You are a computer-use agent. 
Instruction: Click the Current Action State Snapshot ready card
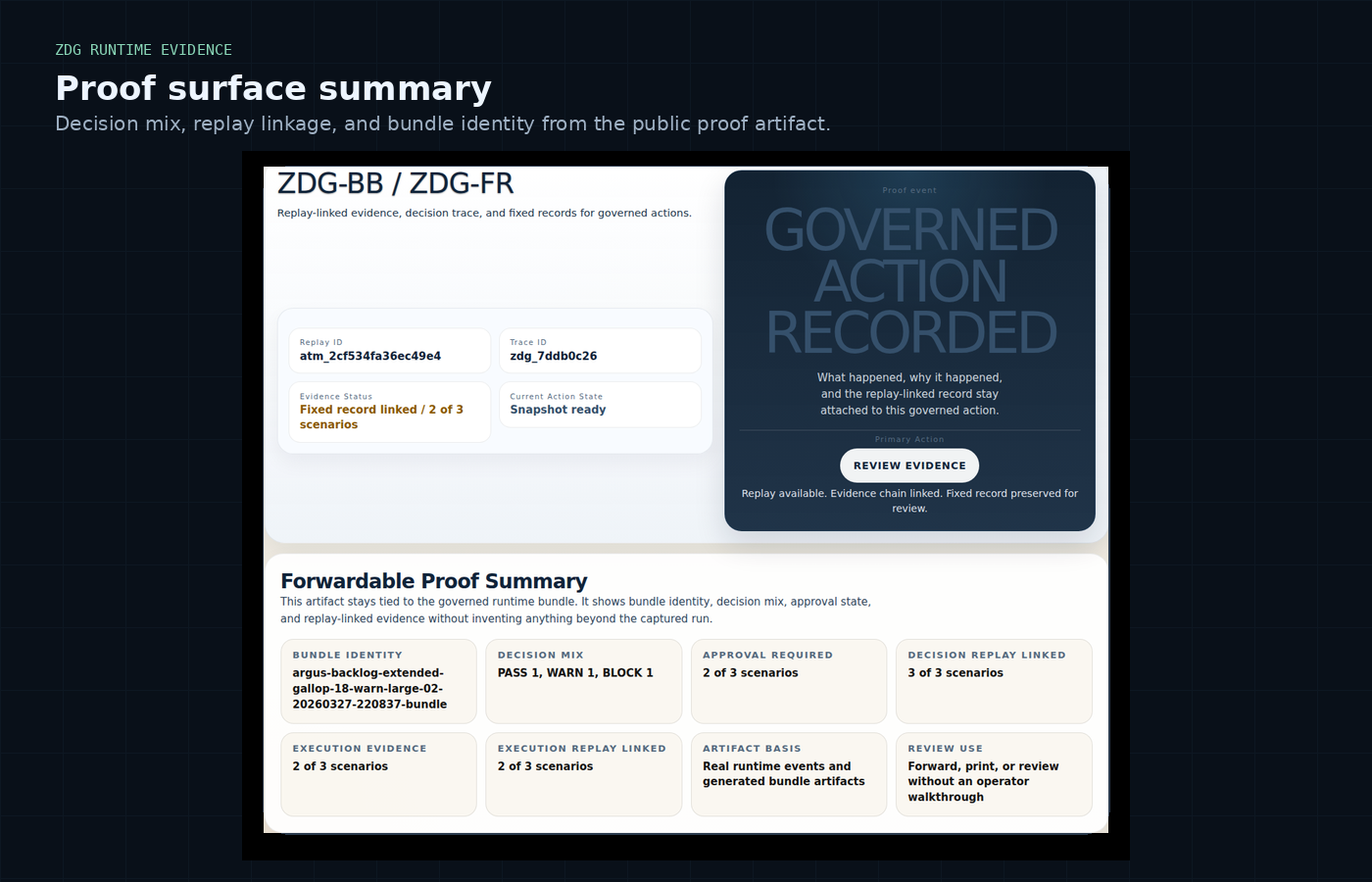[x=600, y=405]
